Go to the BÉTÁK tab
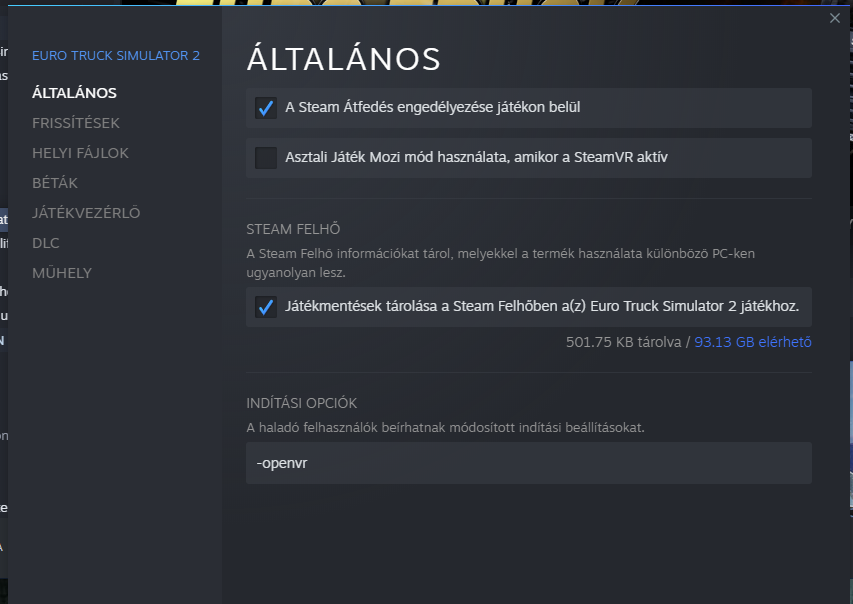 [x=55, y=183]
